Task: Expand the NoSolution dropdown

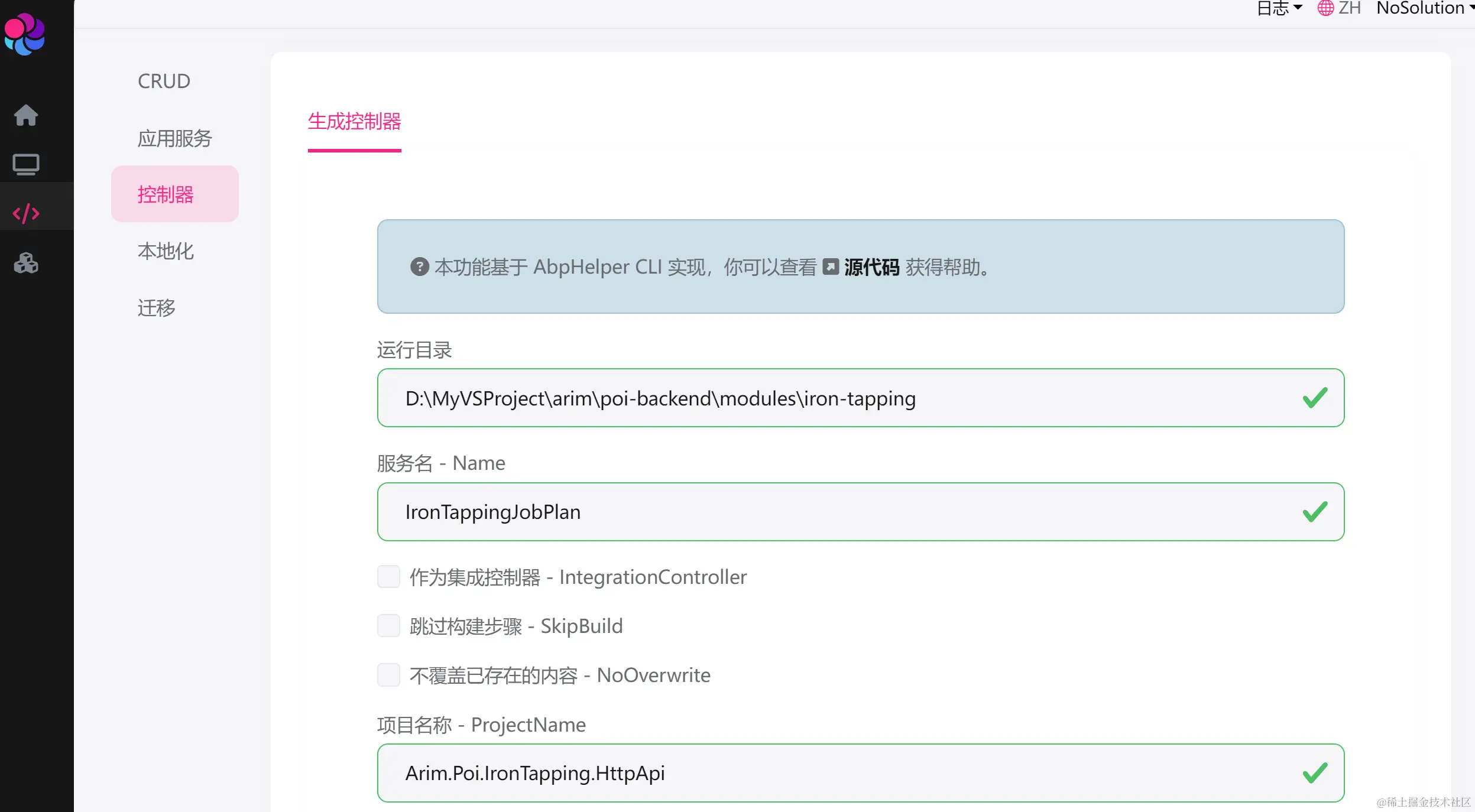Action: pos(1425,8)
